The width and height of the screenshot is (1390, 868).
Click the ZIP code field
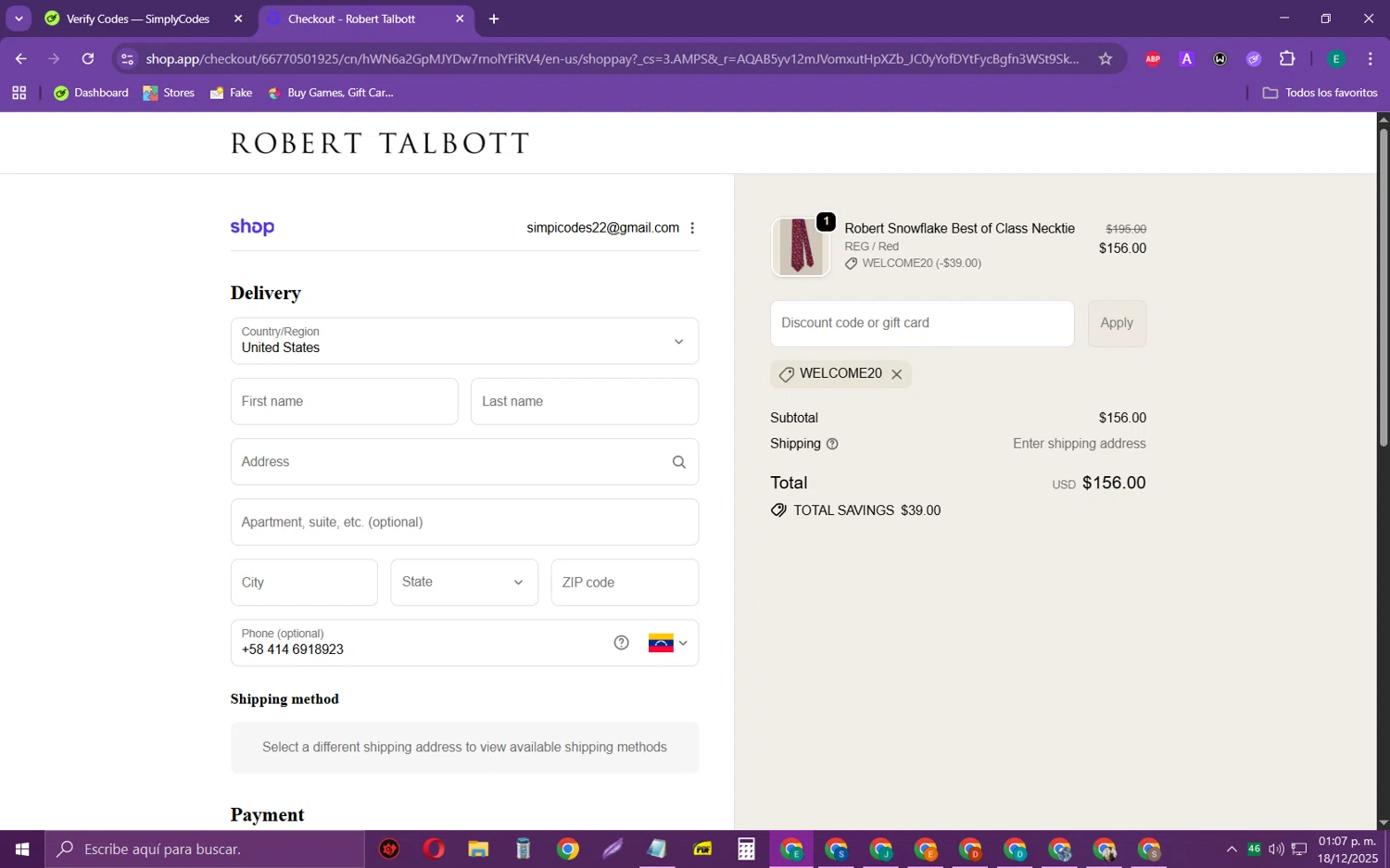625,583
